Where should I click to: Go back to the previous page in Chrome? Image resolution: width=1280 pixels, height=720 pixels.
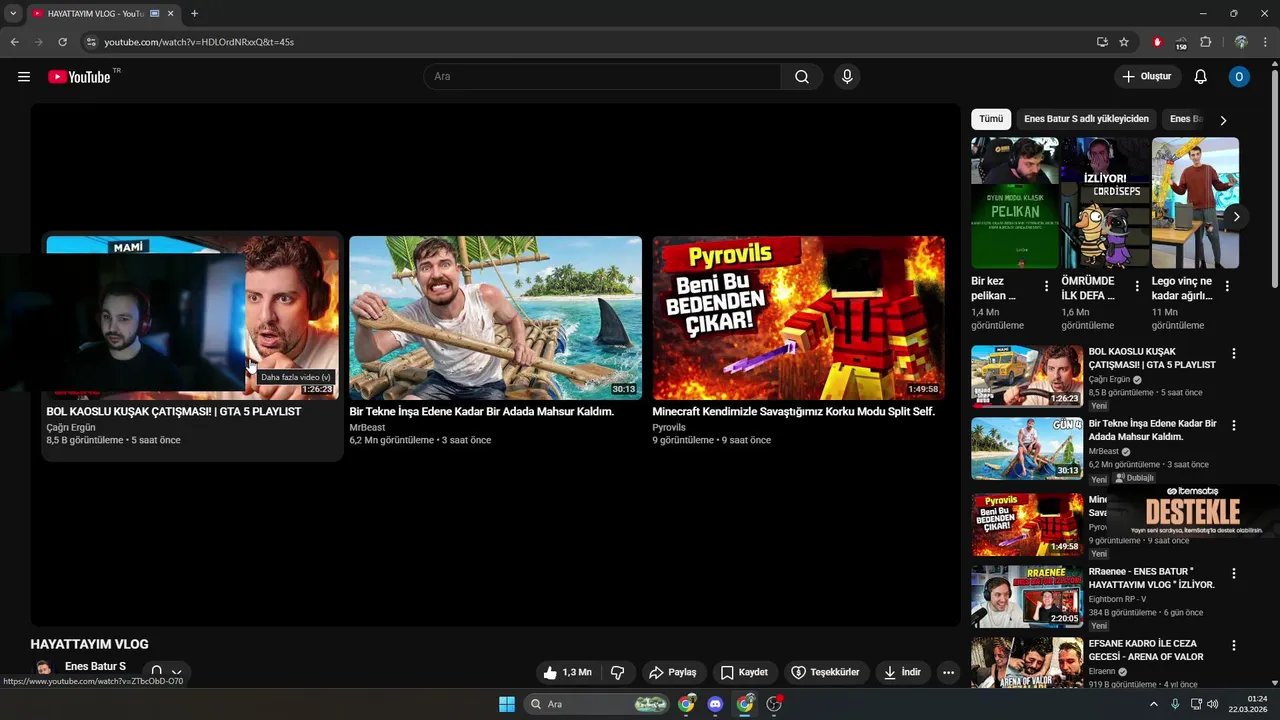[x=15, y=42]
